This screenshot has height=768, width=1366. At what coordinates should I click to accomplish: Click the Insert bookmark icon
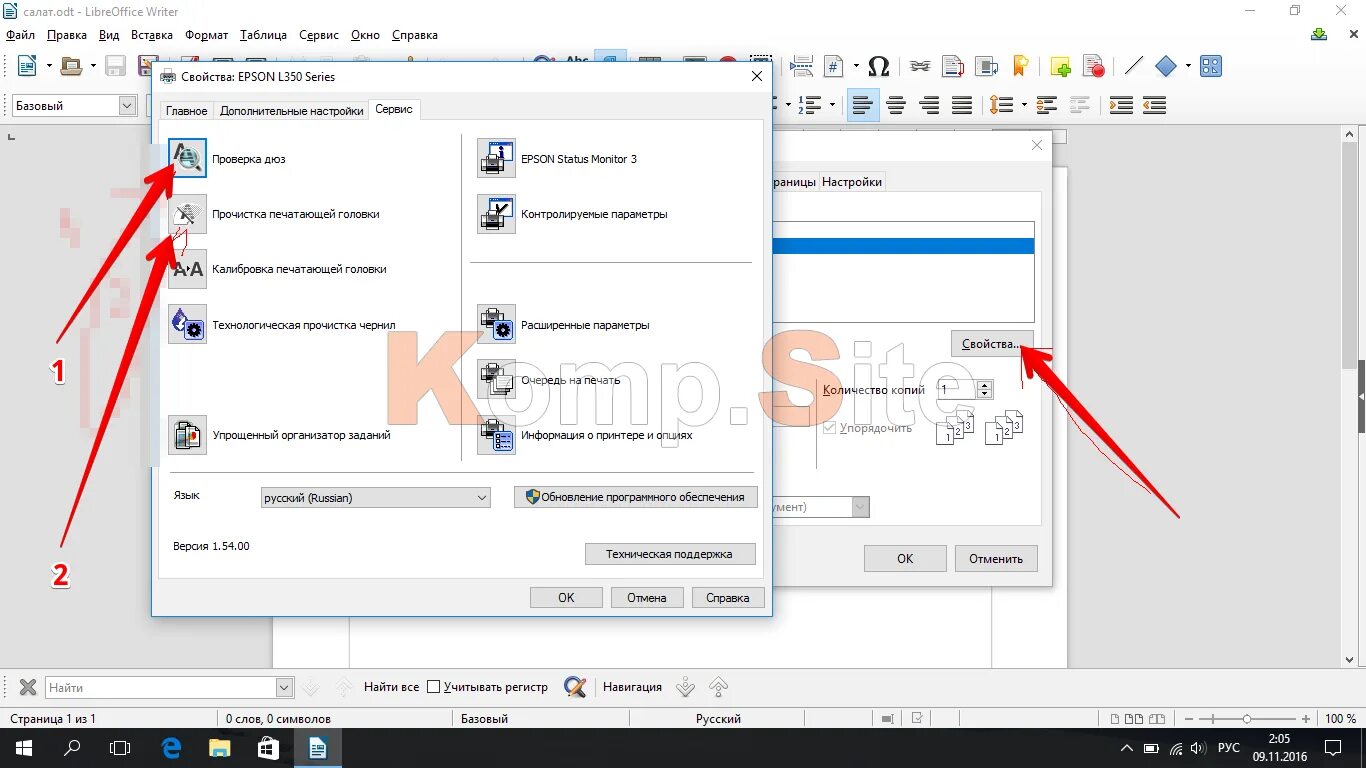coord(1020,67)
